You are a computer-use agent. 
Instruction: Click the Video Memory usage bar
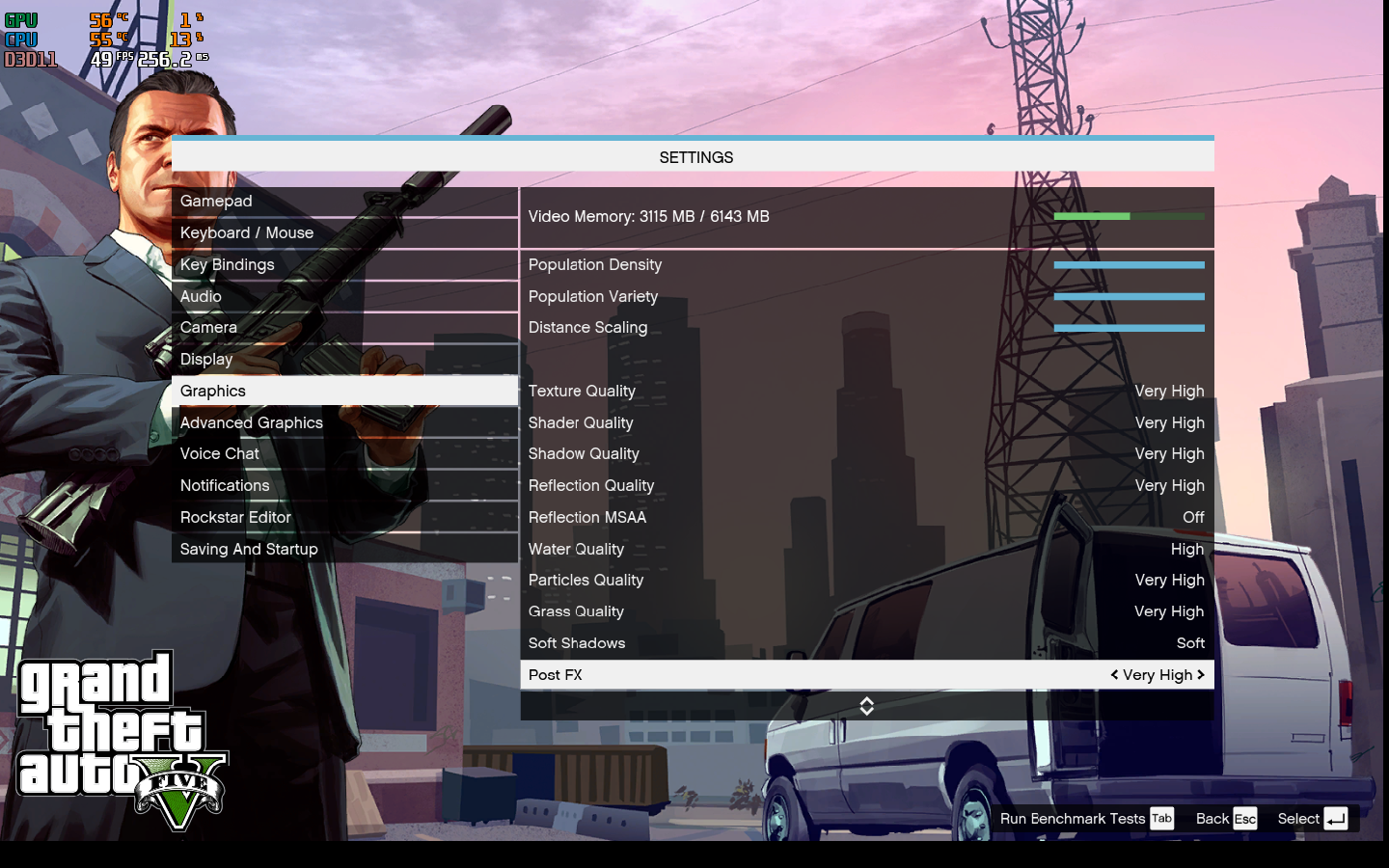pos(1129,216)
